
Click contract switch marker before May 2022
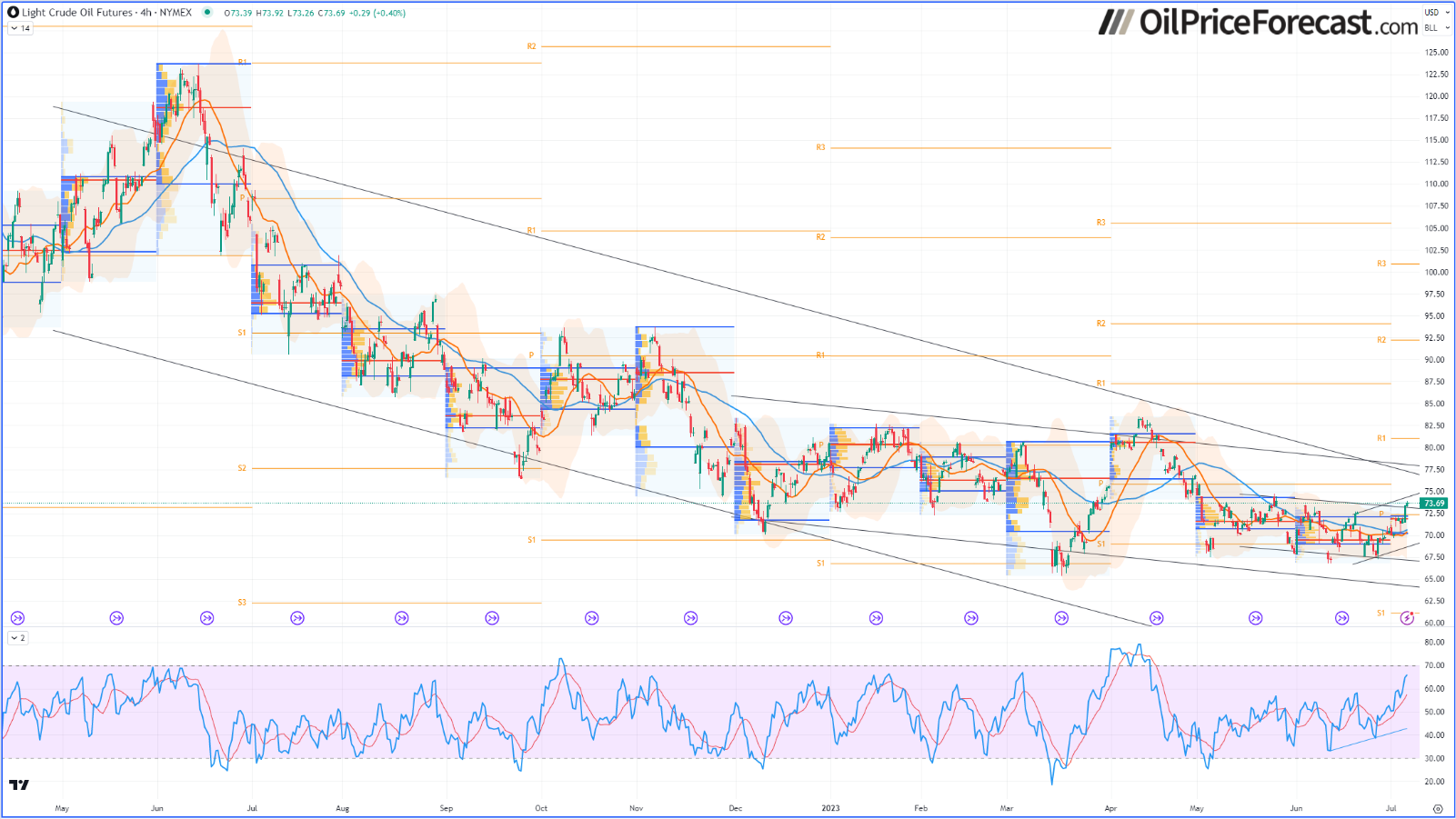17,618
